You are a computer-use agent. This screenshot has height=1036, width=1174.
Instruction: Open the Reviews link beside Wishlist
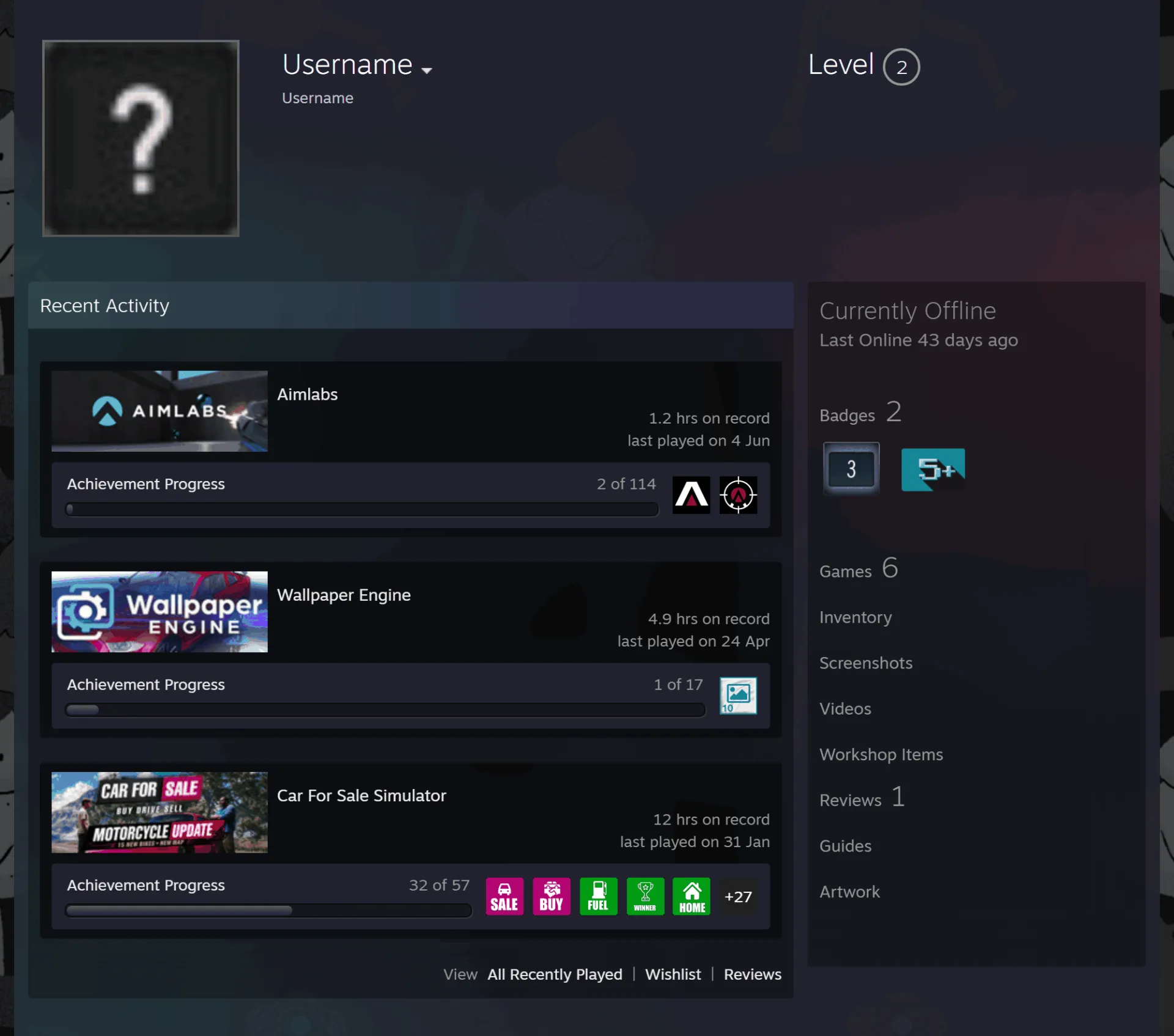pyautogui.click(x=752, y=974)
